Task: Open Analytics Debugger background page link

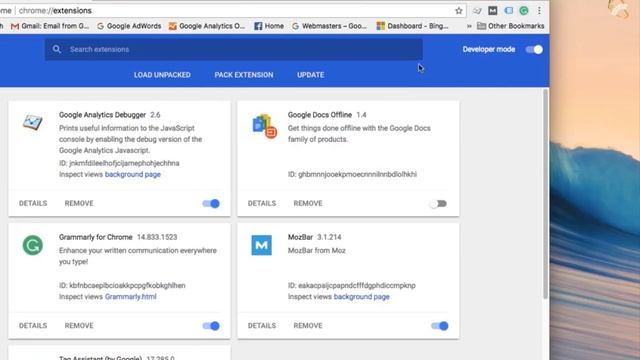Action: coord(133,174)
